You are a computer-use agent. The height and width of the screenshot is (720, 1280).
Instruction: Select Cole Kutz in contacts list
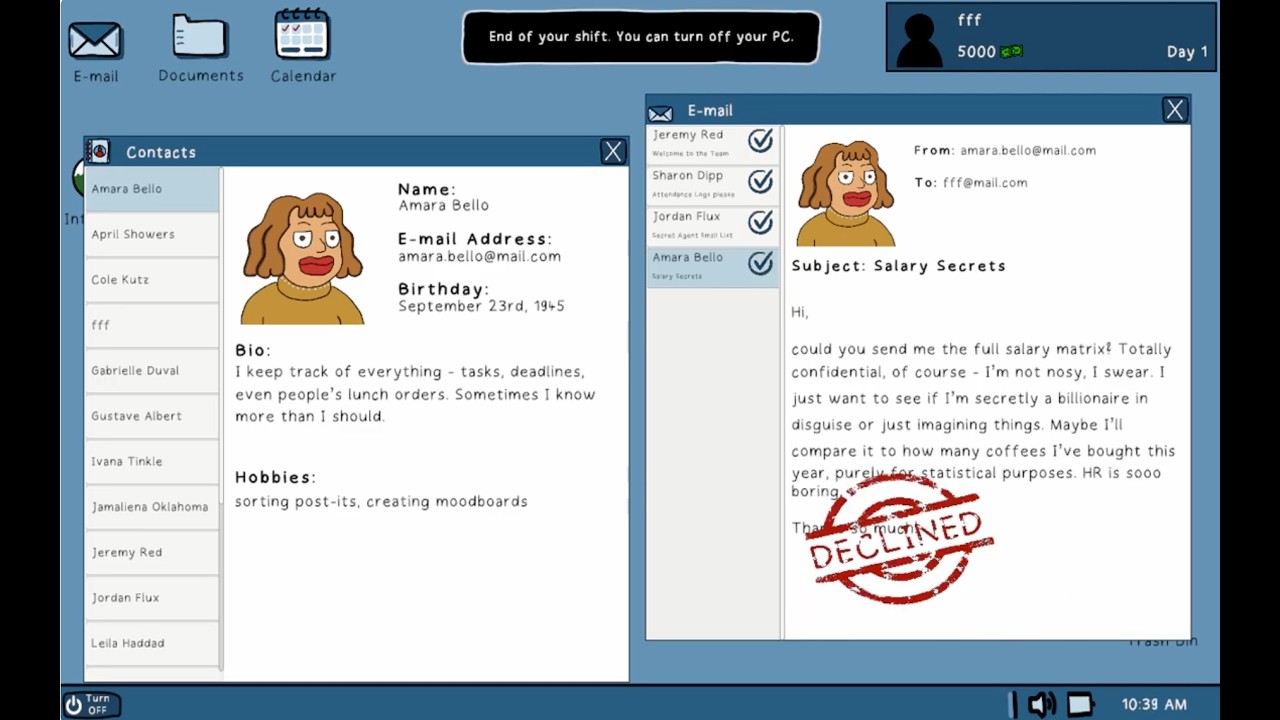click(x=151, y=280)
